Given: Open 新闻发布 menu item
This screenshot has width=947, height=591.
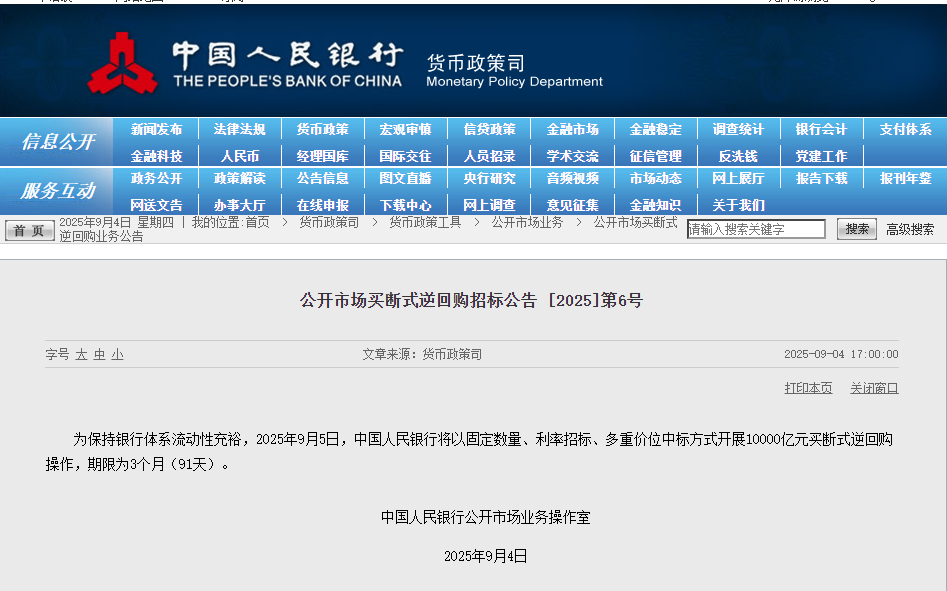Looking at the screenshot, I should point(156,129).
